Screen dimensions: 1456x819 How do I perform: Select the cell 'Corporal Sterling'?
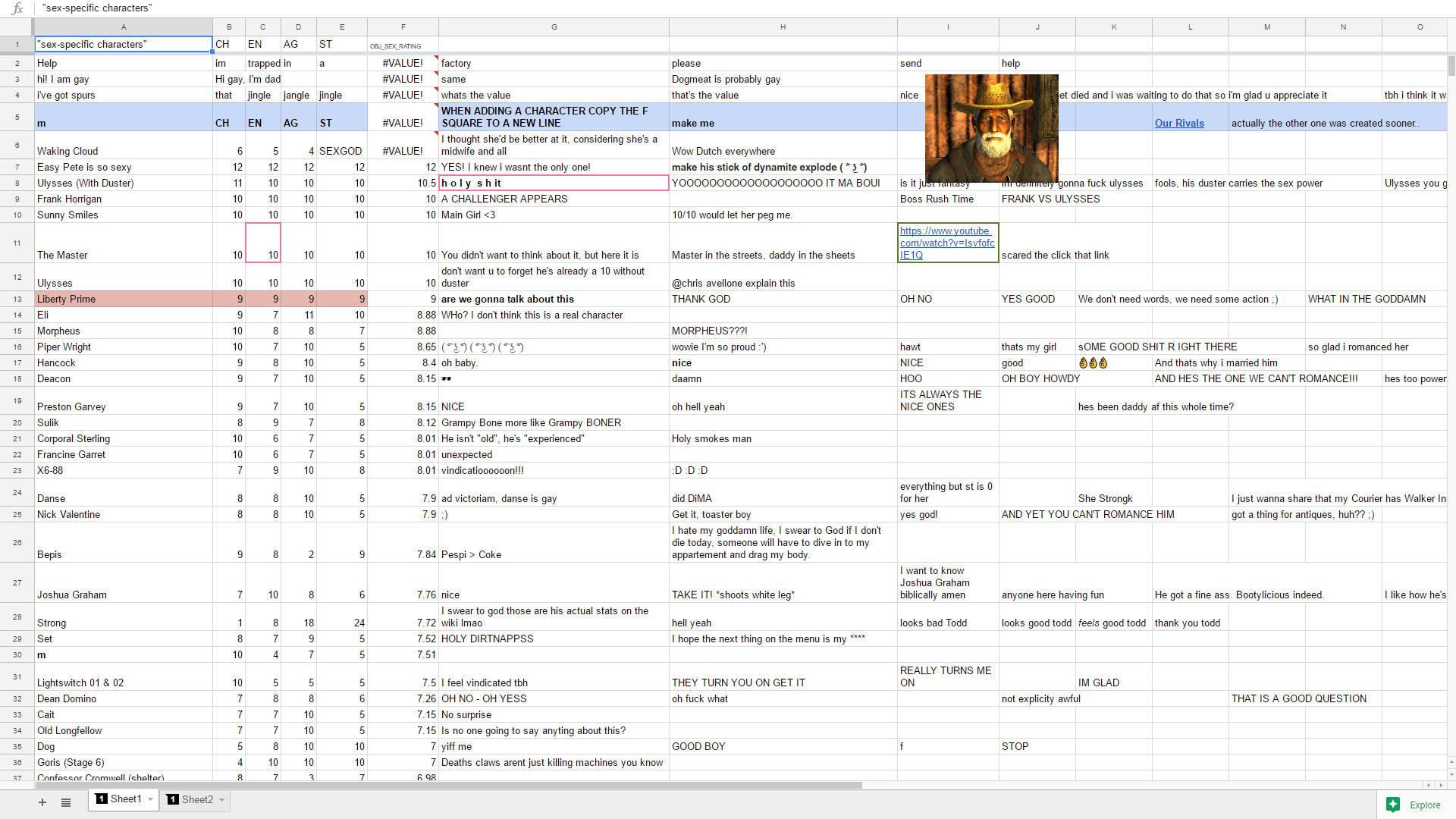tap(124, 439)
